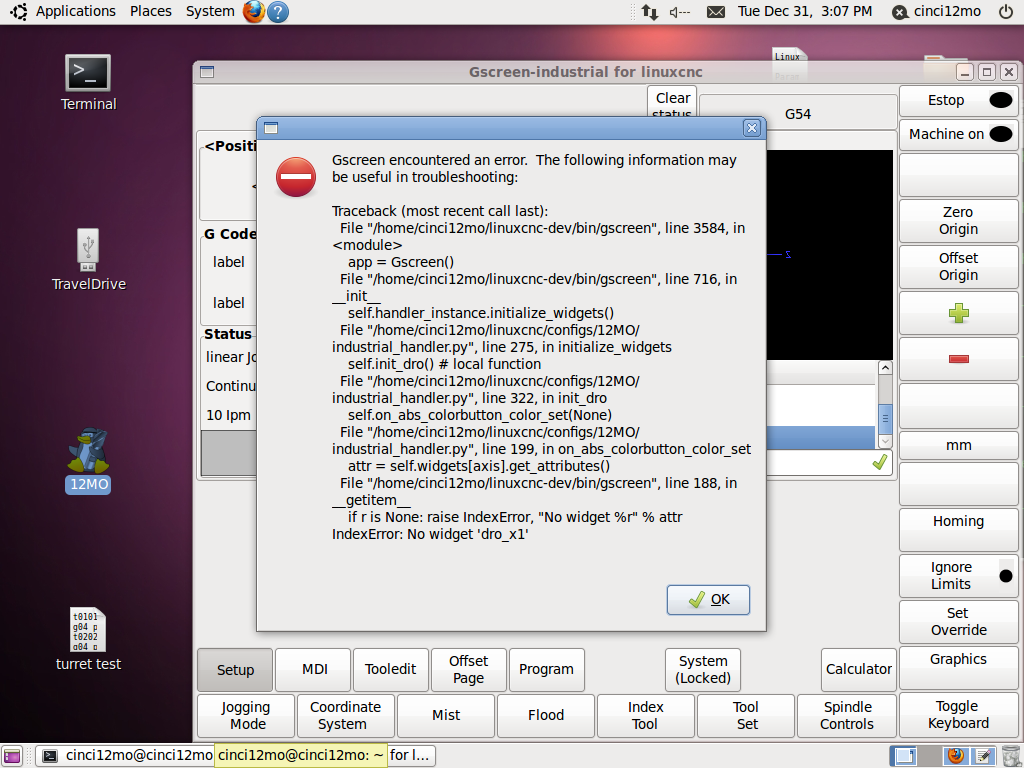Open the Applications menu
This screenshot has width=1024, height=768.
click(75, 12)
